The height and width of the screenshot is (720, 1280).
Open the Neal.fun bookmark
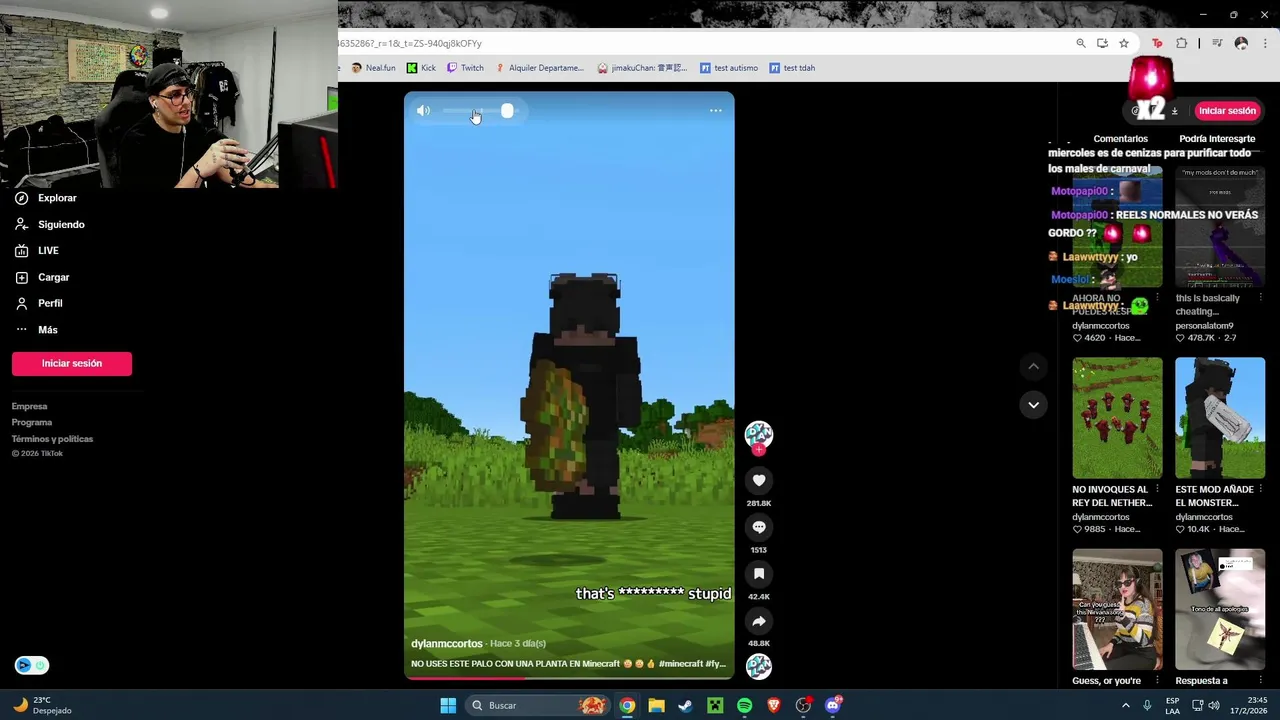click(373, 68)
